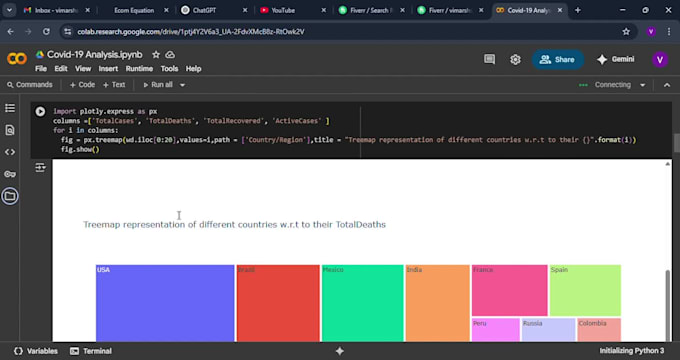
Task: Click the Gemini sparkle icon in bottom bar
Action: coord(340,351)
